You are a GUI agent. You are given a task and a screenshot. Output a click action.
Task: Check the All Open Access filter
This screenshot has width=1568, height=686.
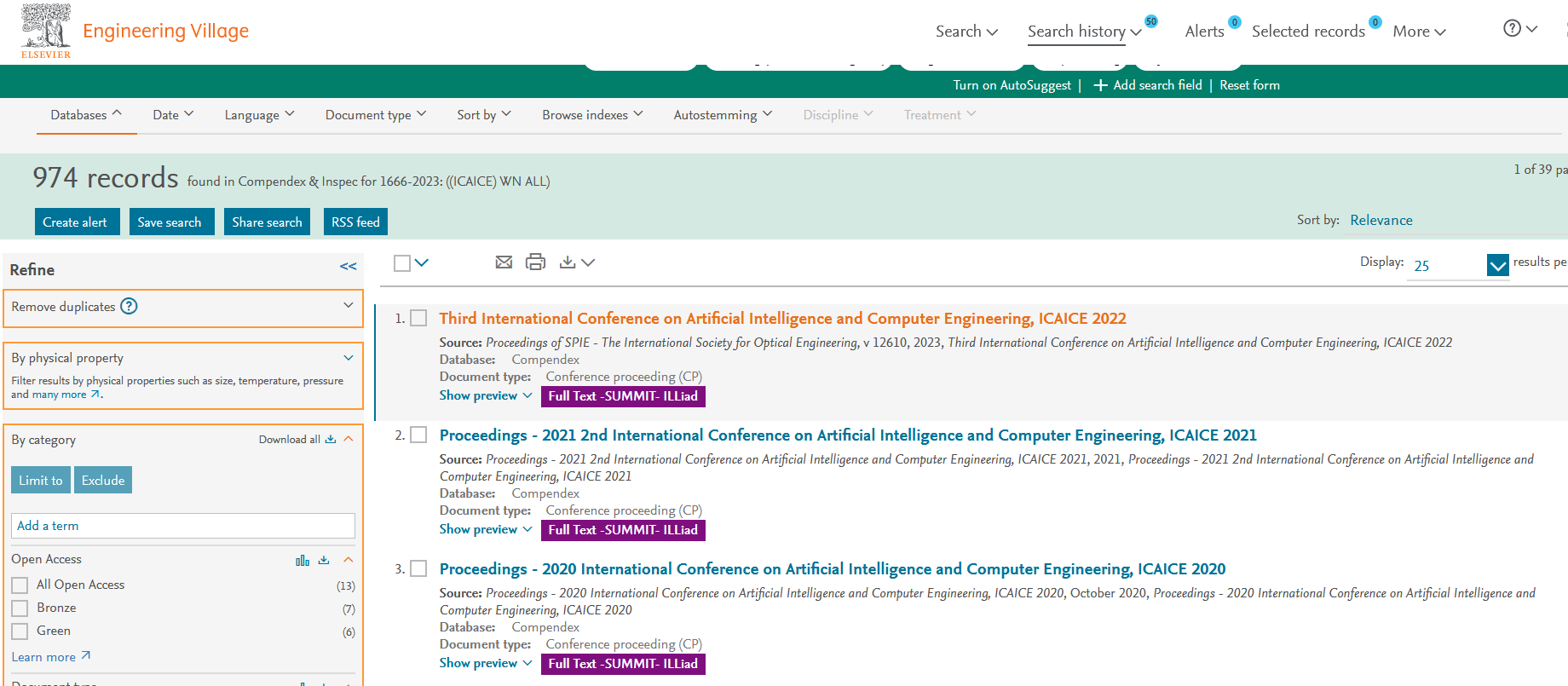(20, 585)
